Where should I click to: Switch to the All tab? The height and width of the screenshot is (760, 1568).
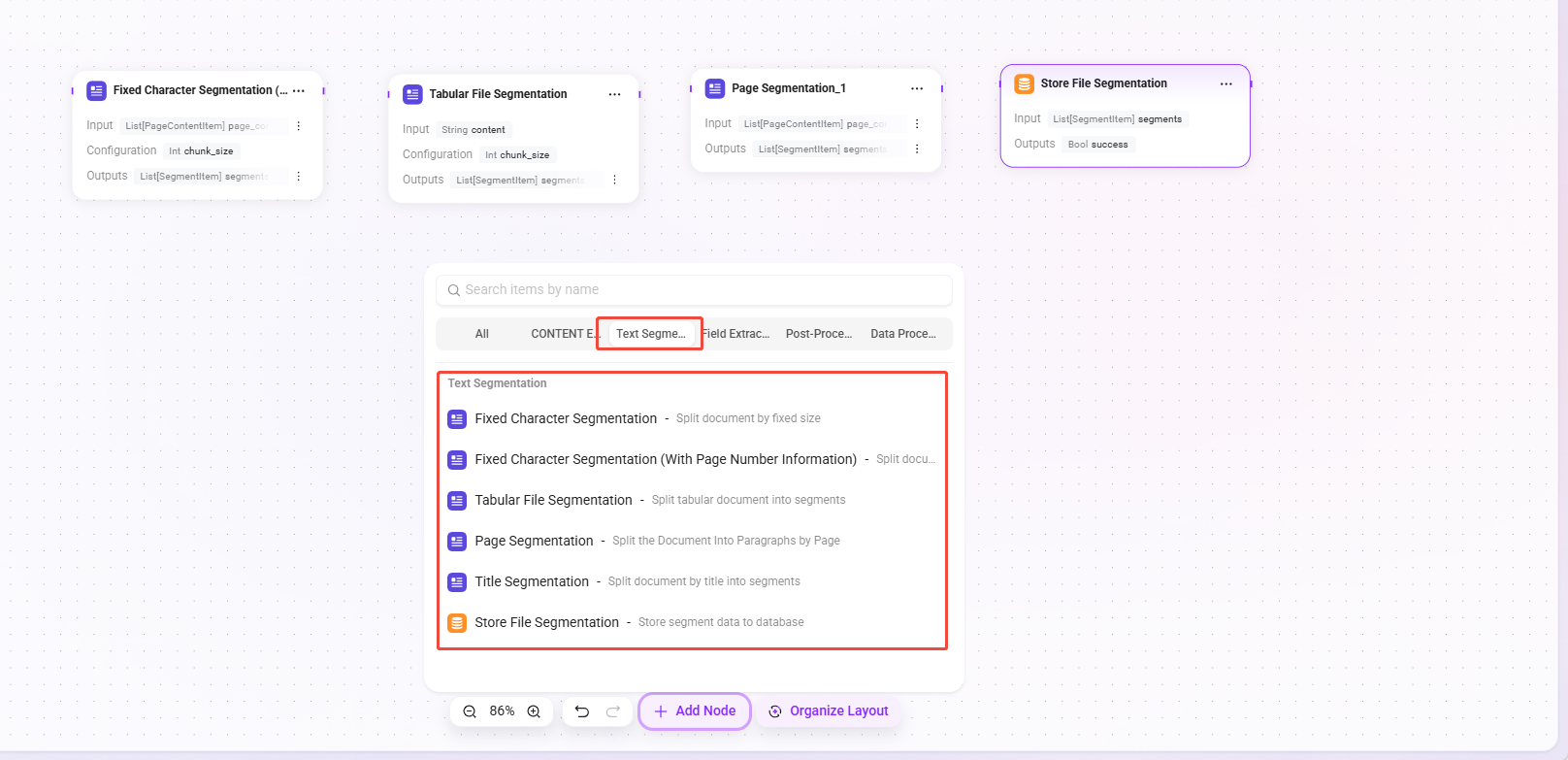482,334
